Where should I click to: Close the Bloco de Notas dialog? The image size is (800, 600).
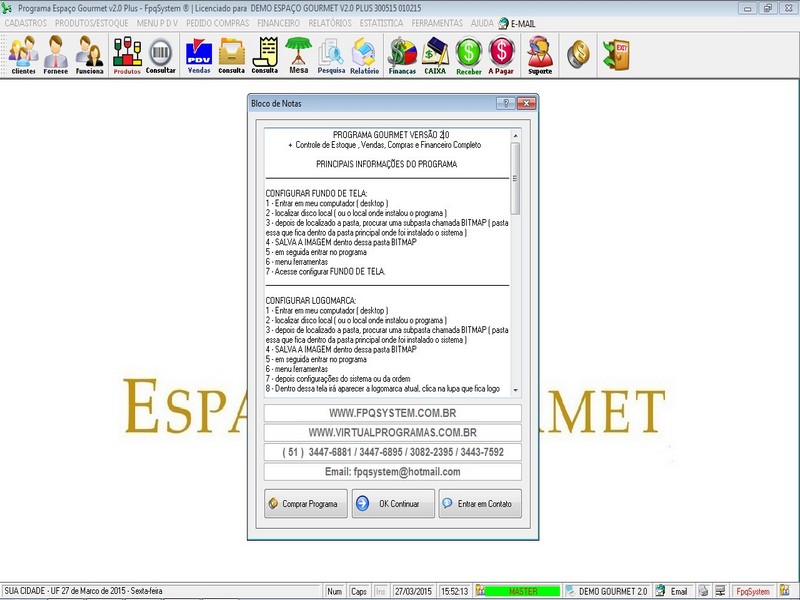tap(526, 104)
